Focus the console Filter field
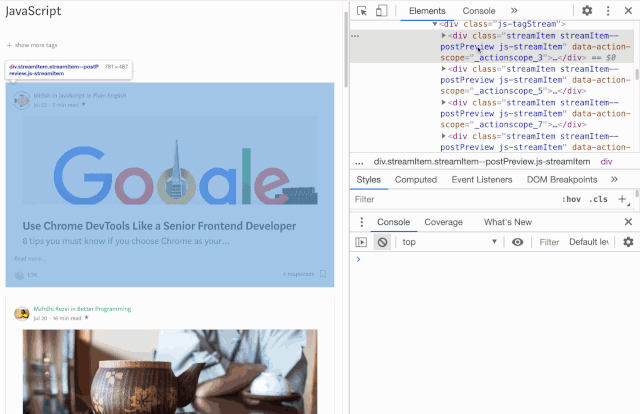The height and width of the screenshot is (414, 640). pos(549,243)
